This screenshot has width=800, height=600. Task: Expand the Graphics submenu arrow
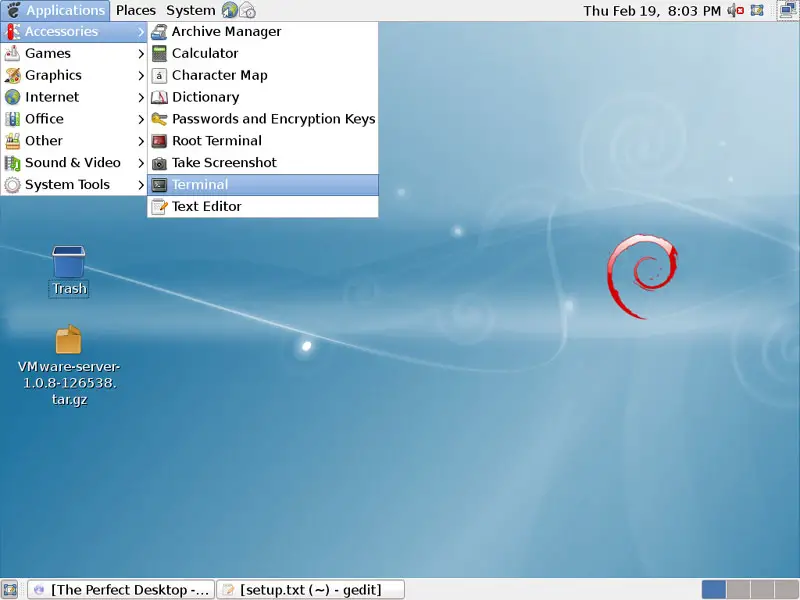[x=141, y=76]
